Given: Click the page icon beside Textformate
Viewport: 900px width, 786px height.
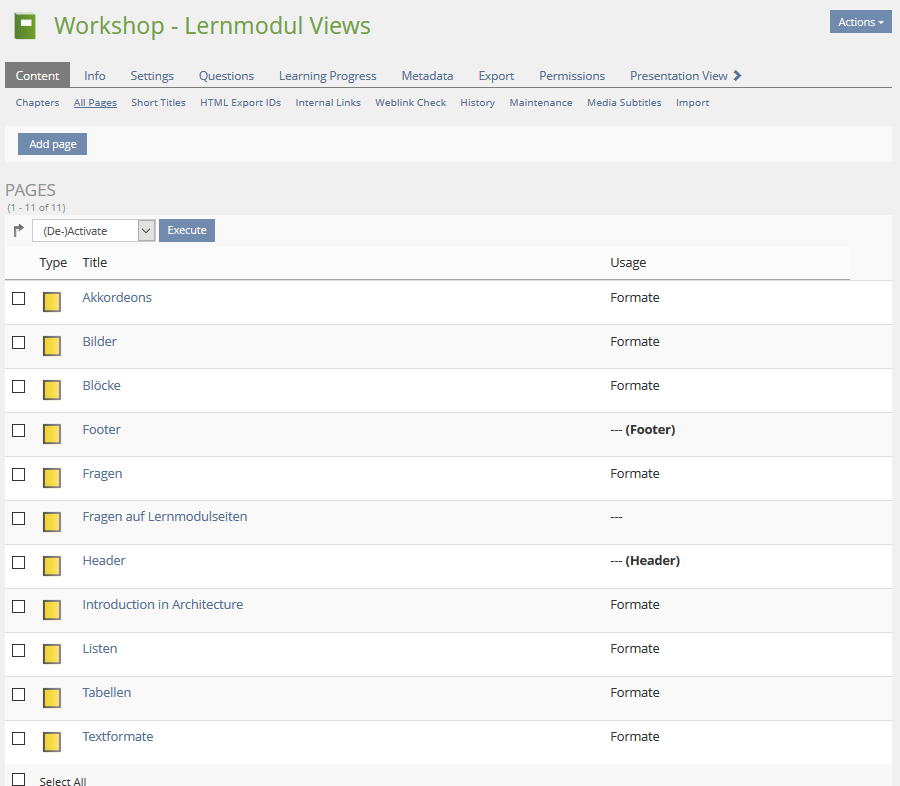Looking at the screenshot, I should coord(52,741).
